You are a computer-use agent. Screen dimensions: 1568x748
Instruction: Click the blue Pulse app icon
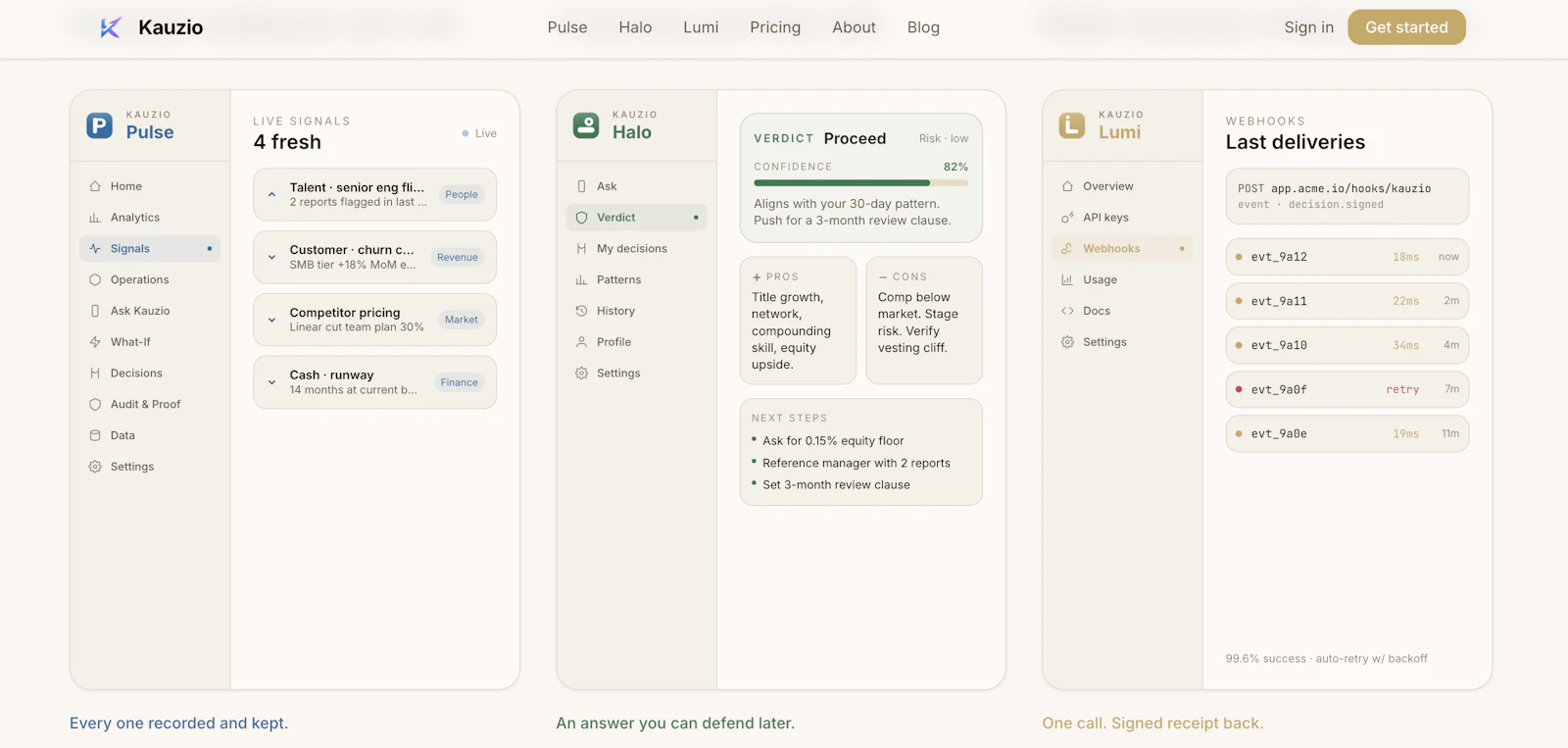[x=99, y=125]
